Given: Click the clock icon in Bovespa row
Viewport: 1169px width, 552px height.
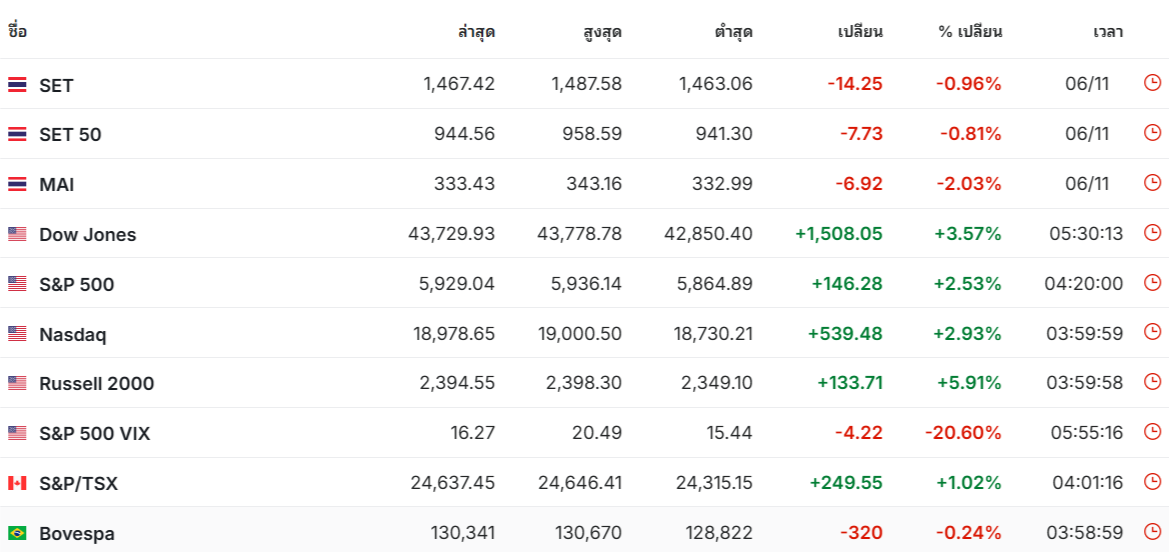Looking at the screenshot, I should click(1152, 531).
